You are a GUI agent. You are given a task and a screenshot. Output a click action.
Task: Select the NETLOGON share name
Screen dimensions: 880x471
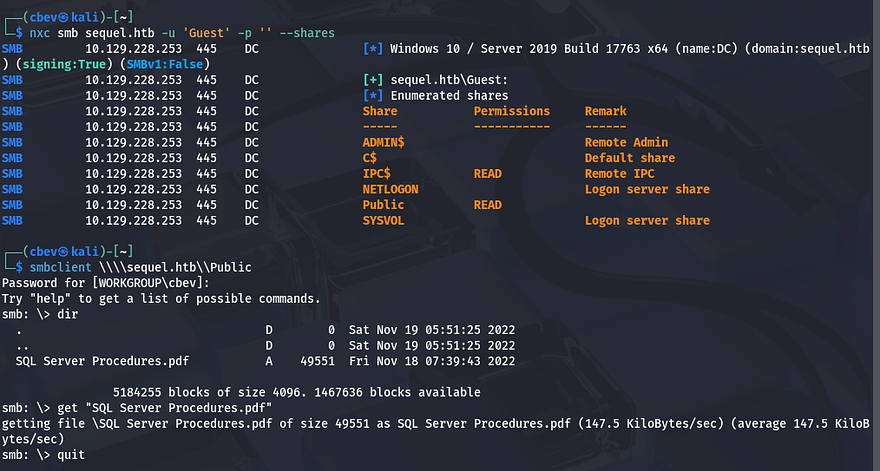point(390,189)
